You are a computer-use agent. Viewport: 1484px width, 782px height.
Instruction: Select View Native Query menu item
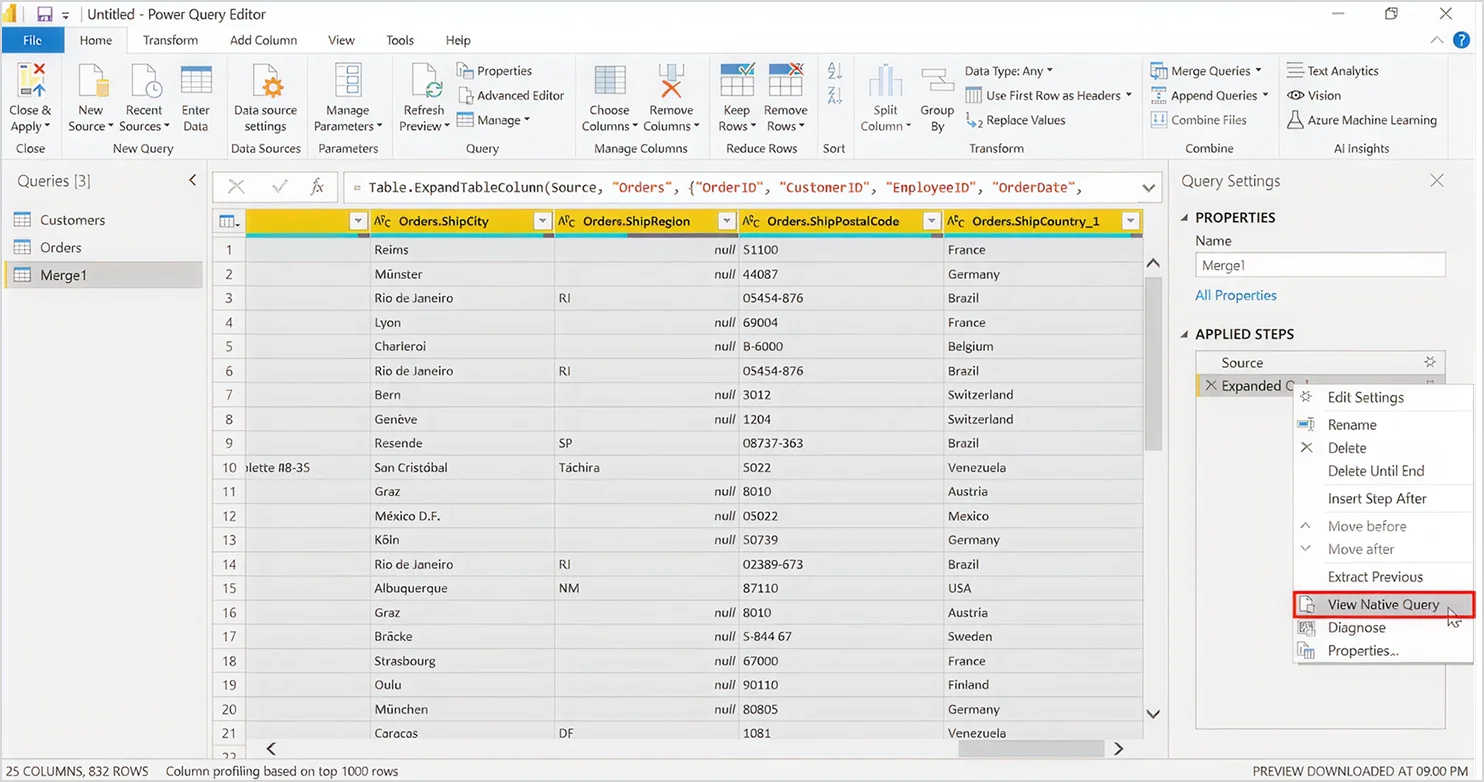click(1383, 604)
